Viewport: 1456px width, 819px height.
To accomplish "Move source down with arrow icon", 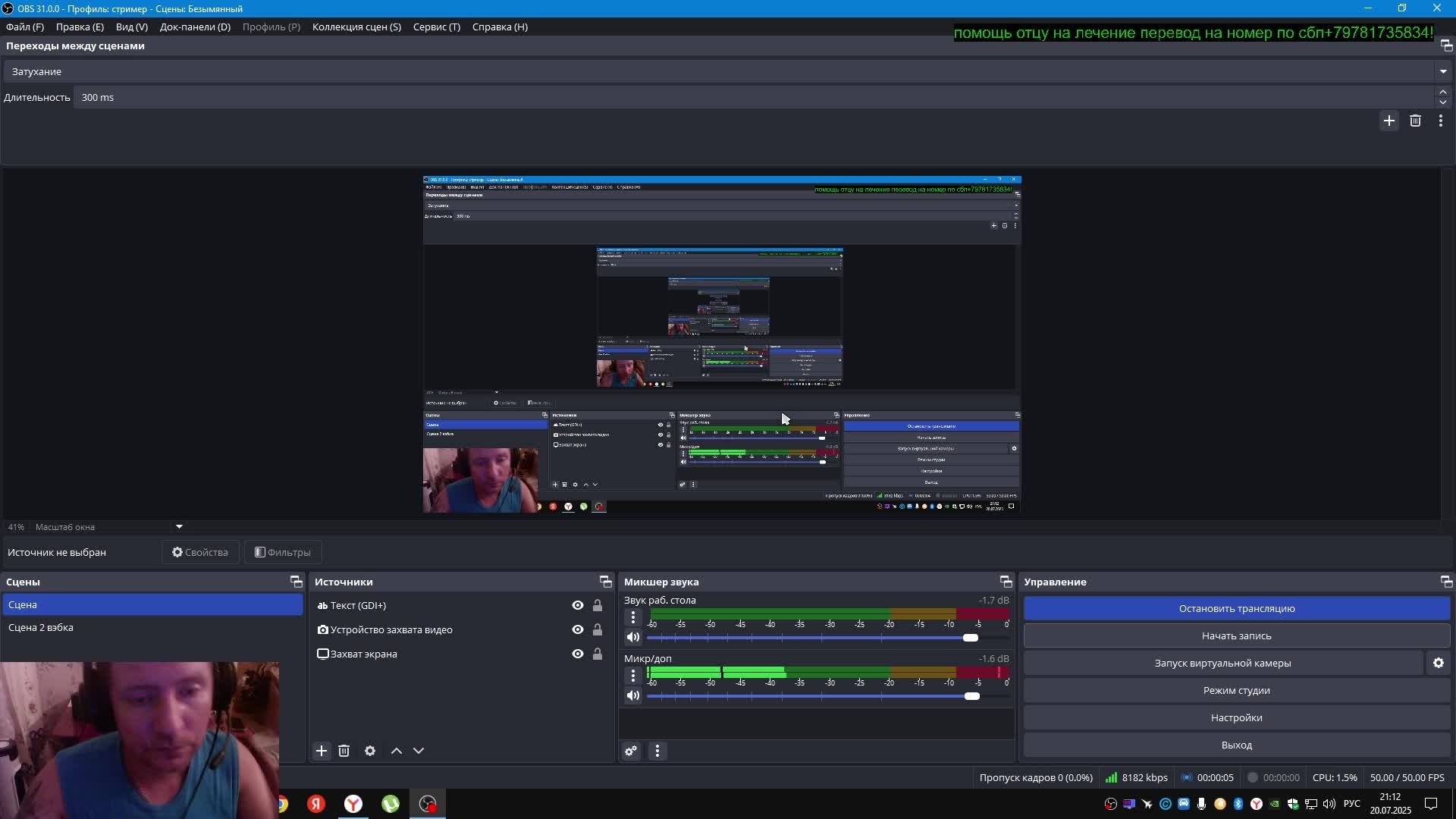I will 419,751.
